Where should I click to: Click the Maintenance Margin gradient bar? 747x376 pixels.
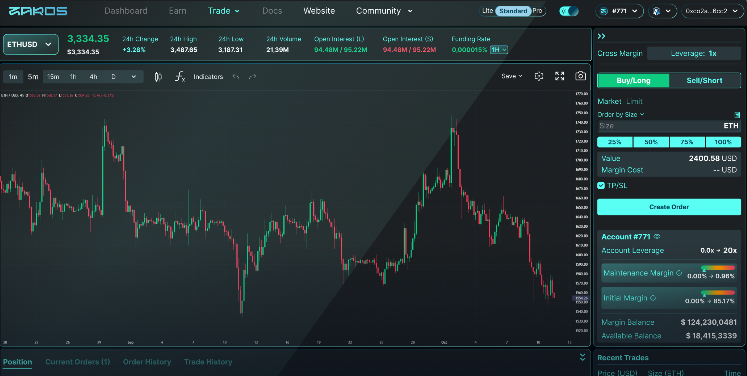pyautogui.click(x=718, y=268)
